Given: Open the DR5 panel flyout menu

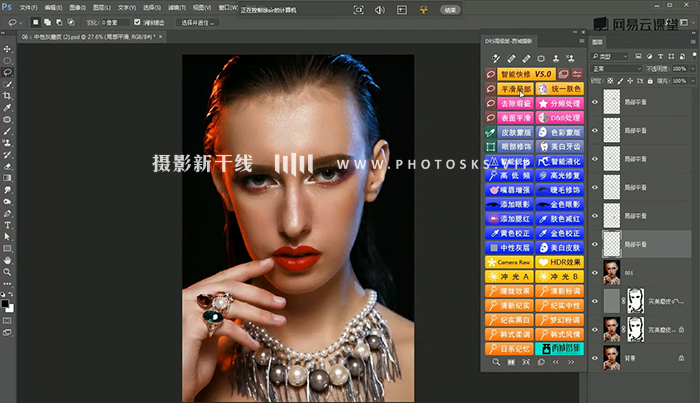Looking at the screenshot, I should pos(581,41).
